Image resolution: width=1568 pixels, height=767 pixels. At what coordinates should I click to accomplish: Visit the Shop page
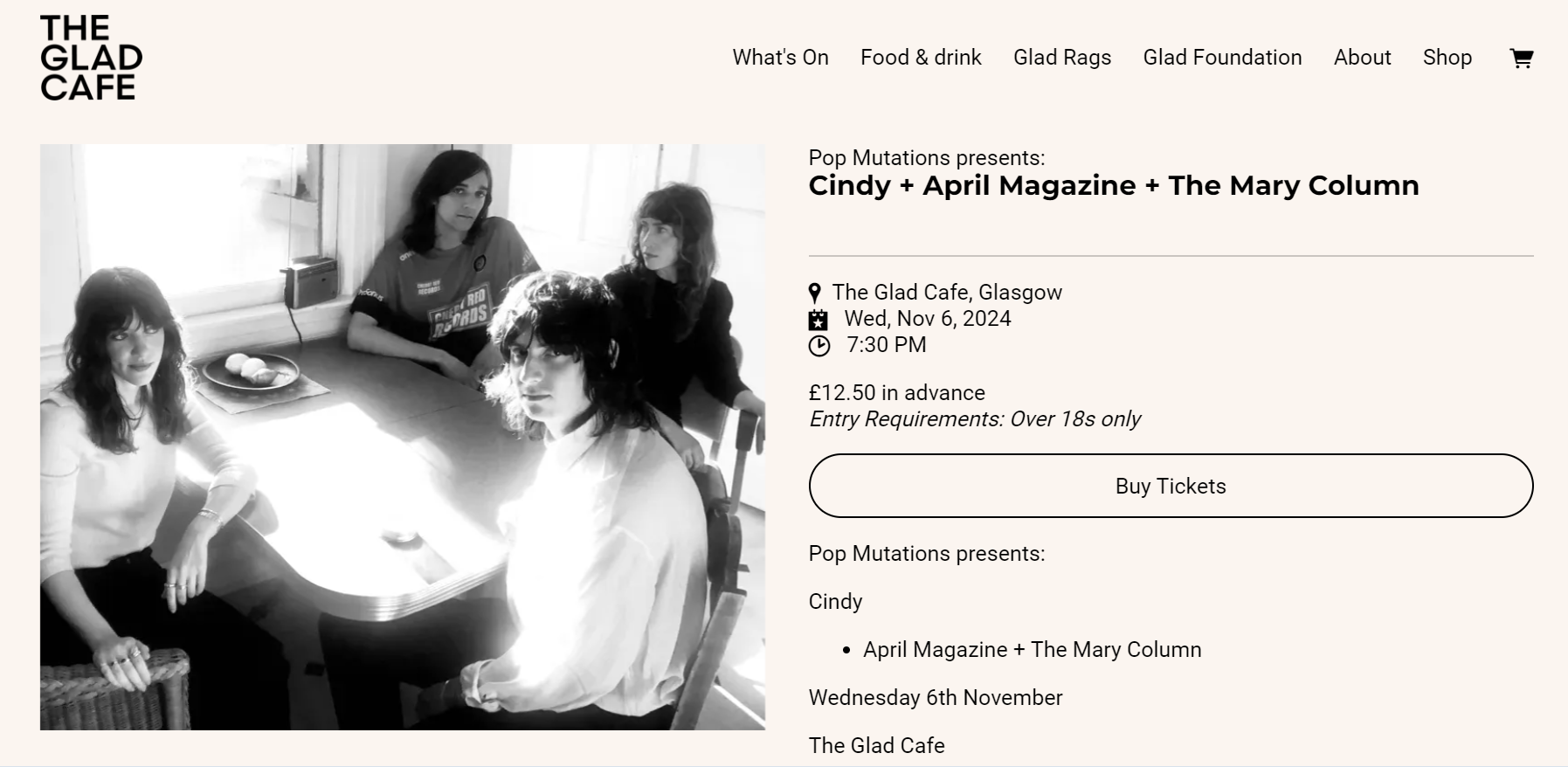1447,58
